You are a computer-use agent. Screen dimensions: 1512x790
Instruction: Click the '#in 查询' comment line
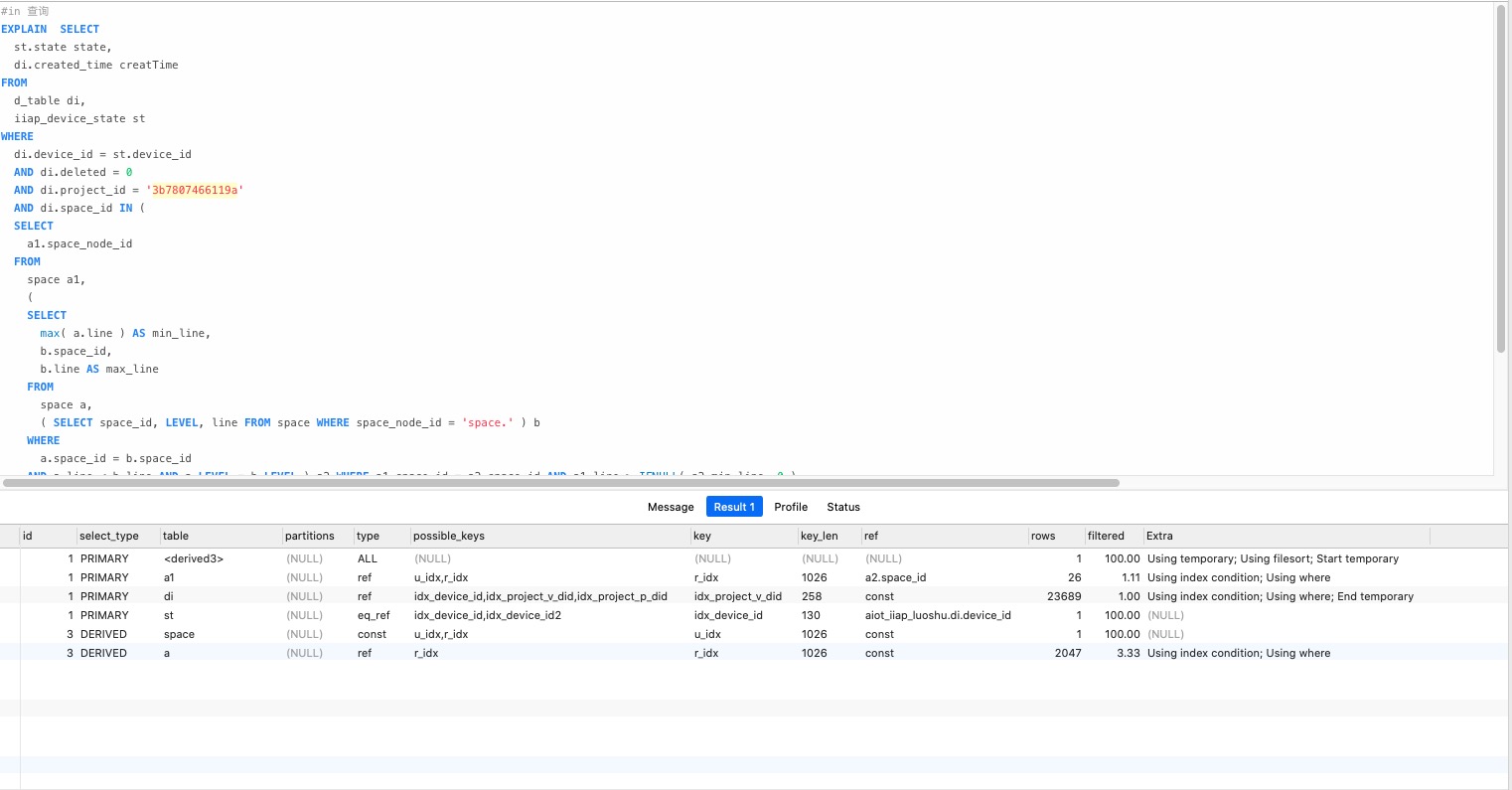(25, 11)
